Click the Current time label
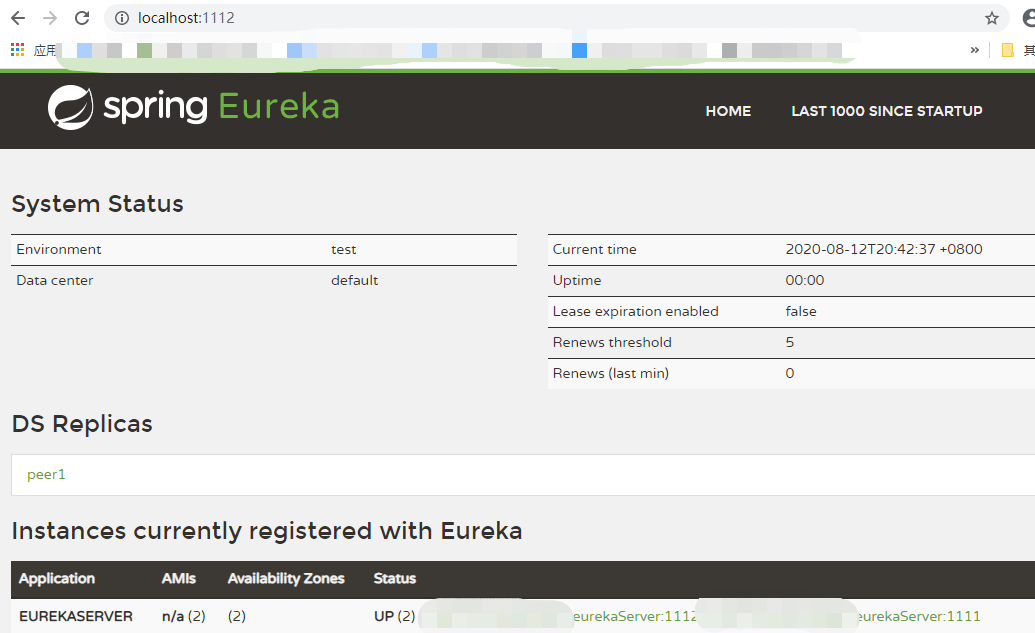The width and height of the screenshot is (1035, 633). [x=594, y=250]
